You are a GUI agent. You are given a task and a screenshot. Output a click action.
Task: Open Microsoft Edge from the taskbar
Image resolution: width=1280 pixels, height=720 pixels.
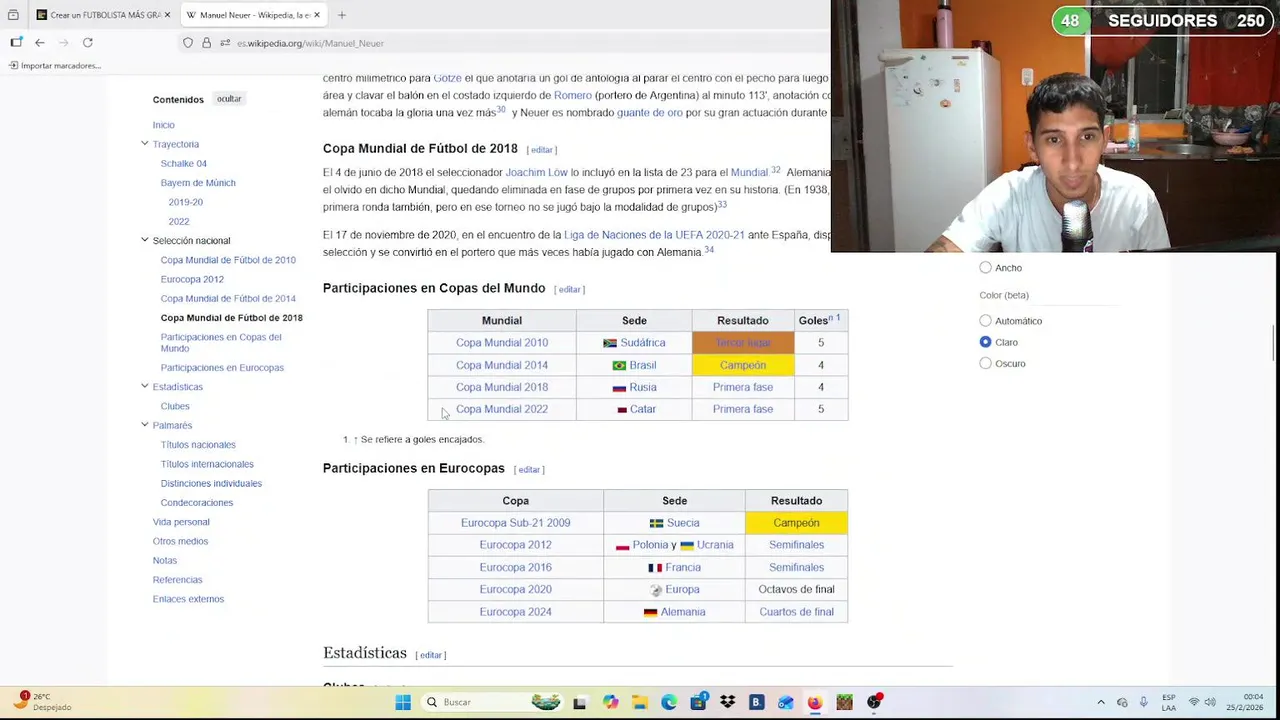[668, 702]
